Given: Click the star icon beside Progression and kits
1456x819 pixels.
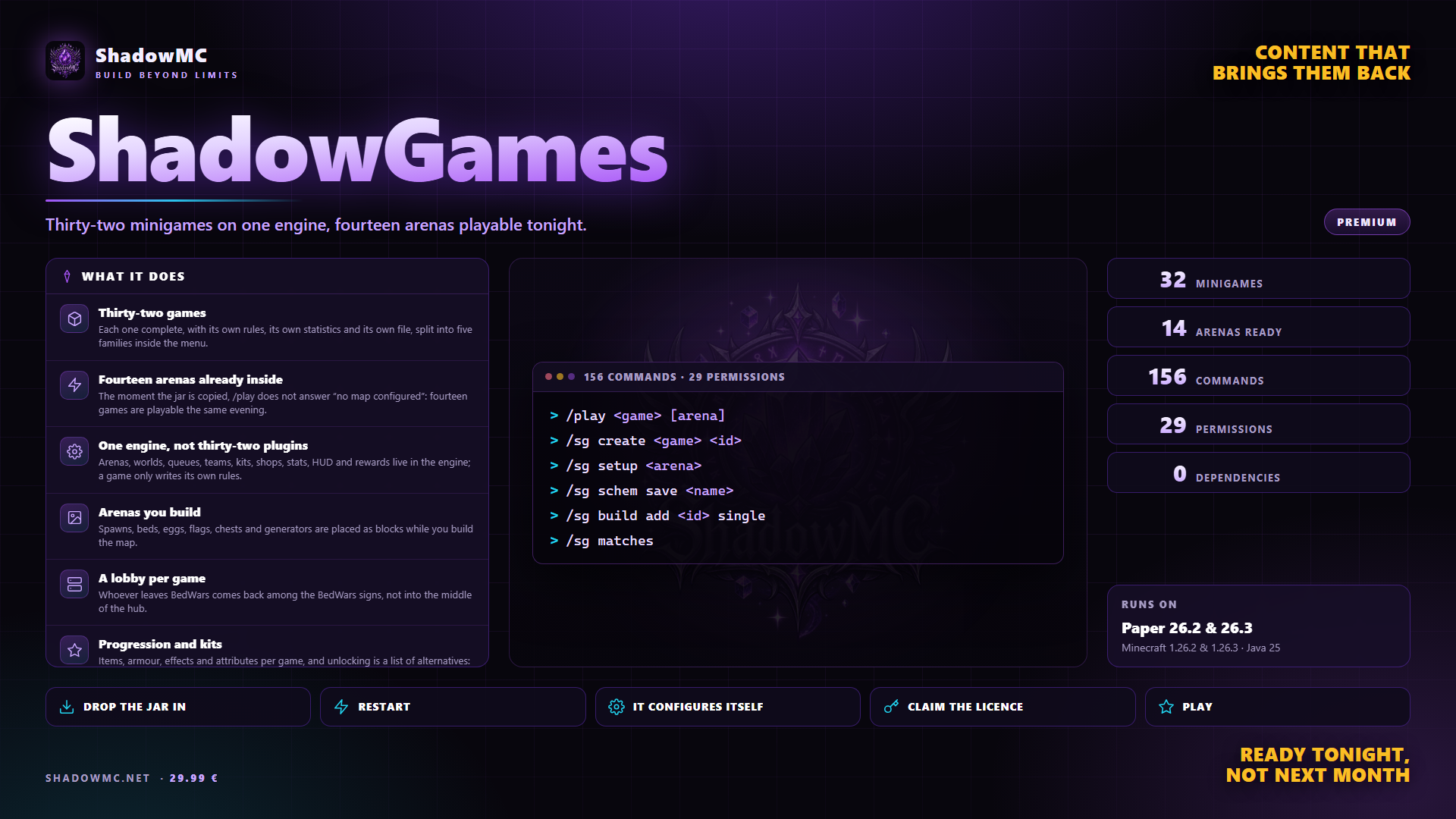Looking at the screenshot, I should (x=74, y=650).
